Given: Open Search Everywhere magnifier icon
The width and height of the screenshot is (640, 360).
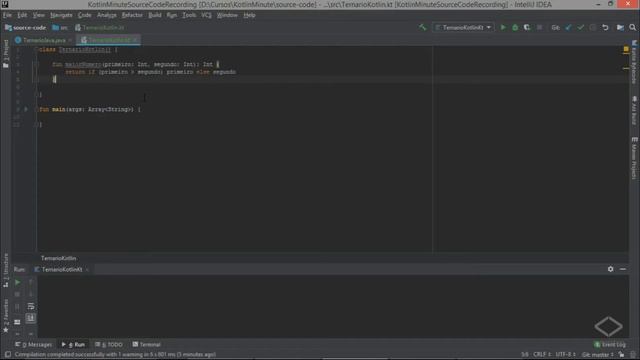Looking at the screenshot, I should (x=633, y=27).
